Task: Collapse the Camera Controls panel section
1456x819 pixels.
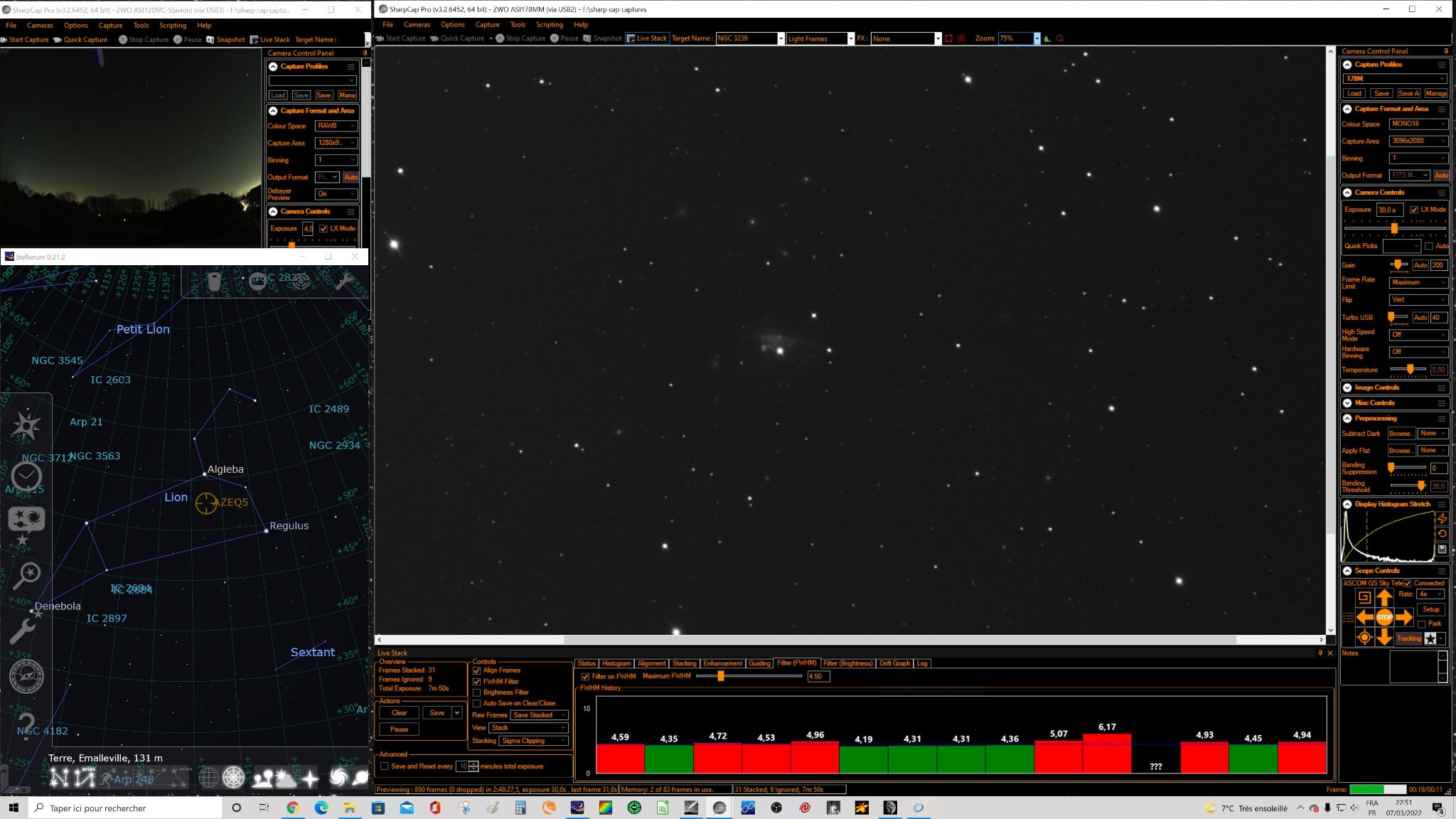Action: 1347,193
